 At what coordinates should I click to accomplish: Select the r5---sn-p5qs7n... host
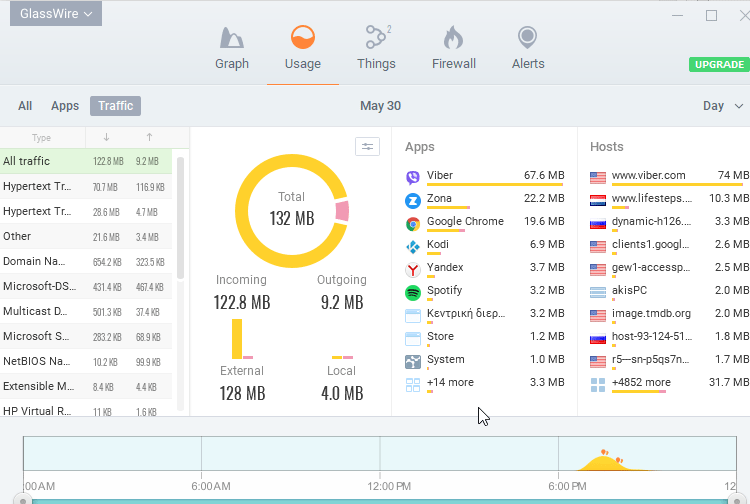[x=669, y=360]
